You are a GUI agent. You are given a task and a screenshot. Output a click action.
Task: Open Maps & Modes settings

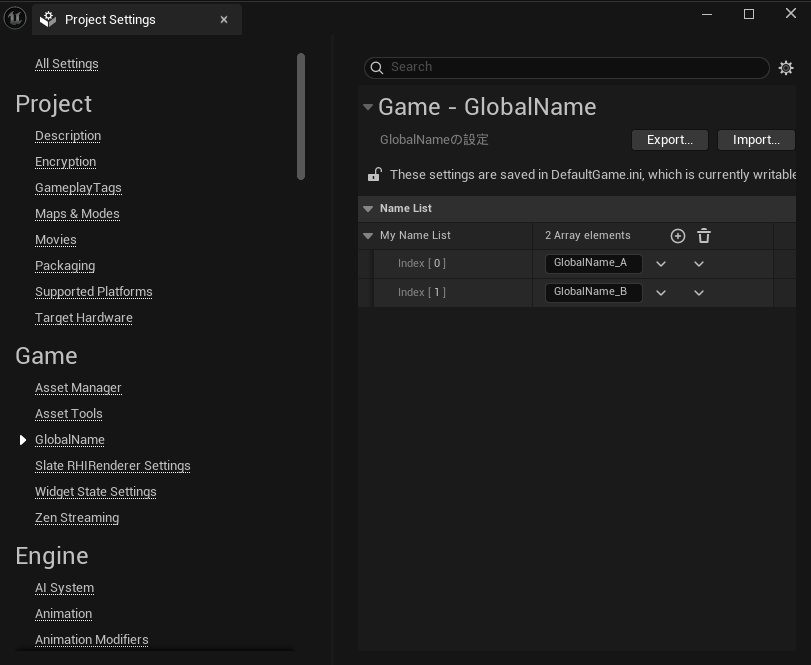coord(77,214)
